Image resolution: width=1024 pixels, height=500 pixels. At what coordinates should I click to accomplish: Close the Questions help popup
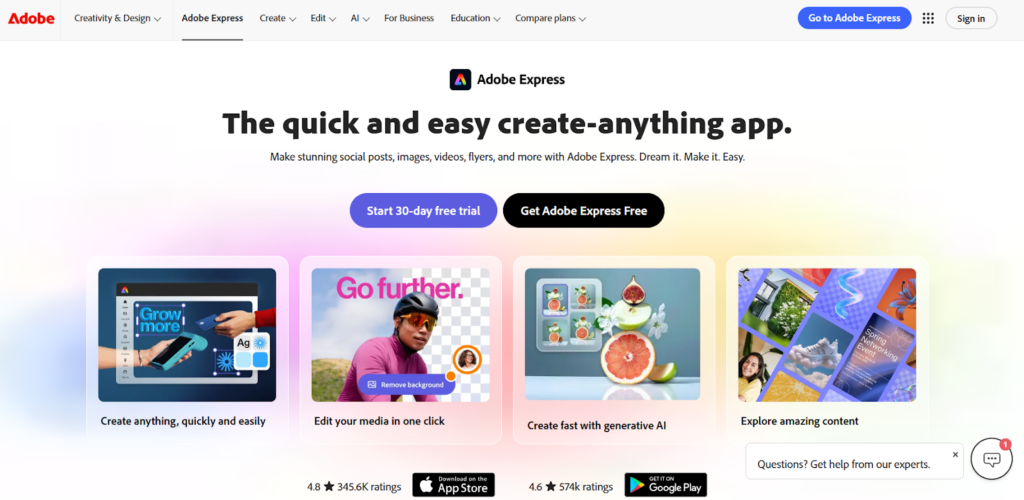tap(955, 454)
